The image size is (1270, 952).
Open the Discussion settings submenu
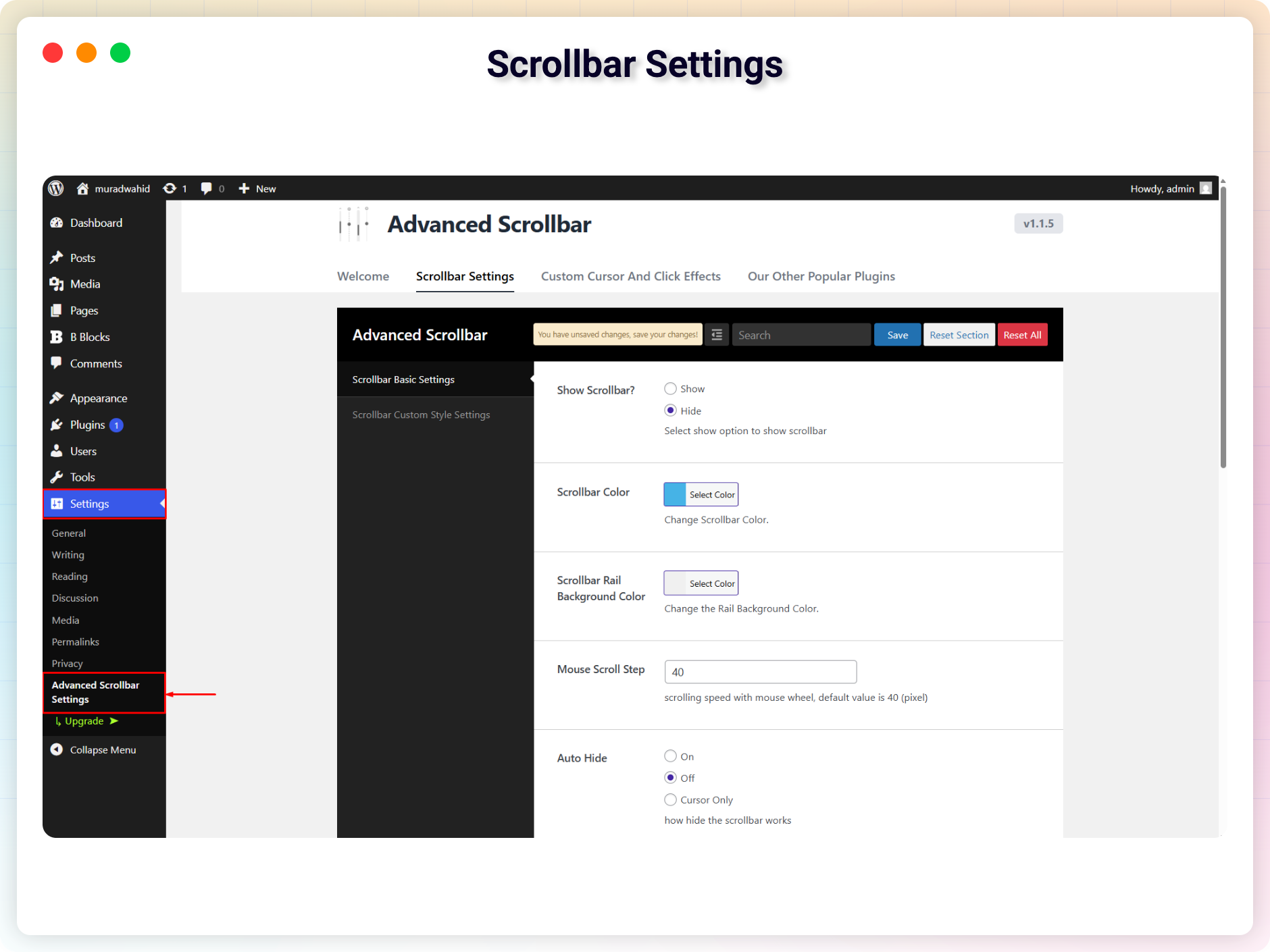(75, 598)
